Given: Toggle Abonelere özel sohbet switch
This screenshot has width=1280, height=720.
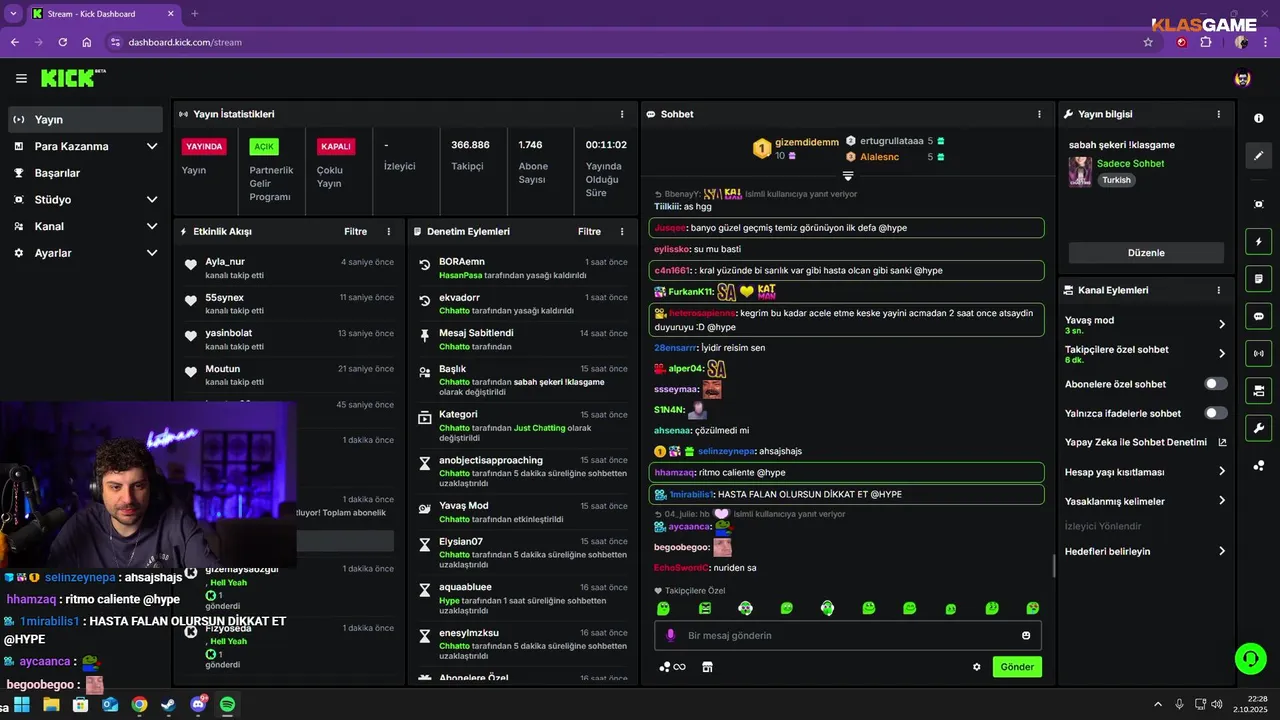Looking at the screenshot, I should point(1216,384).
